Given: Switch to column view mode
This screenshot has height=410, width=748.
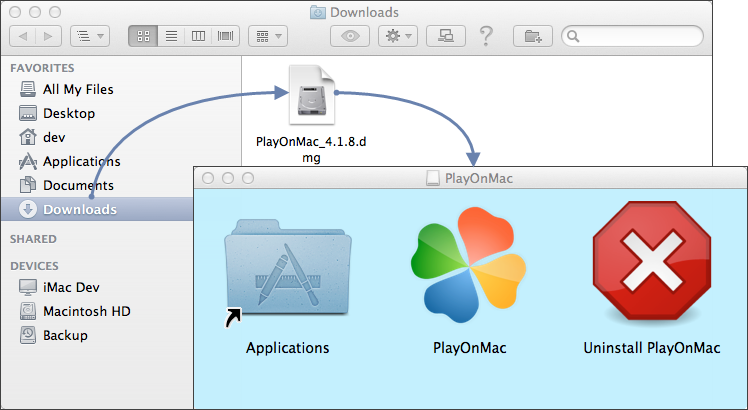Looking at the screenshot, I should pyautogui.click(x=198, y=36).
